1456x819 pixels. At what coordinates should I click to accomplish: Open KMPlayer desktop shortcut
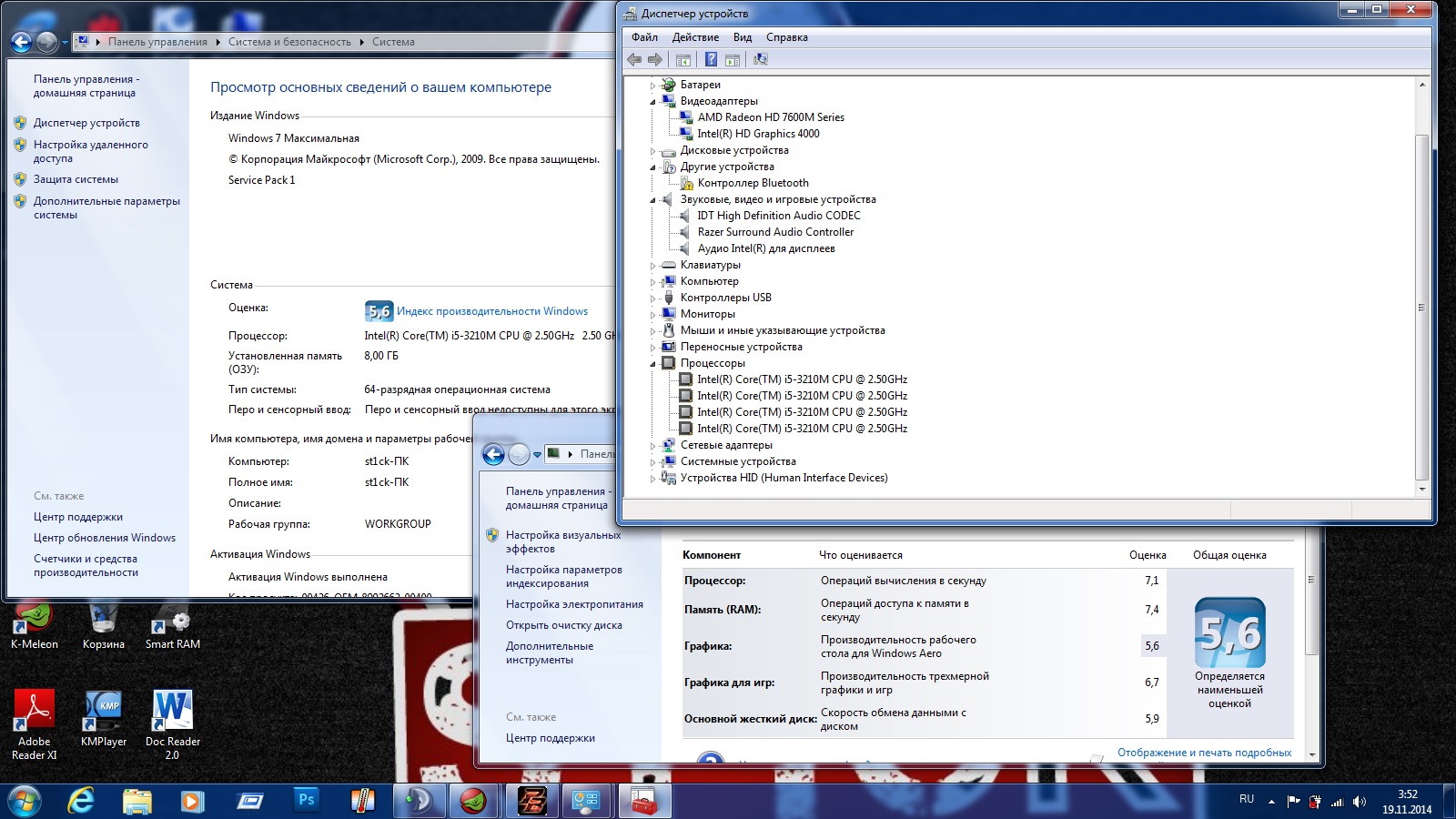pos(104,719)
